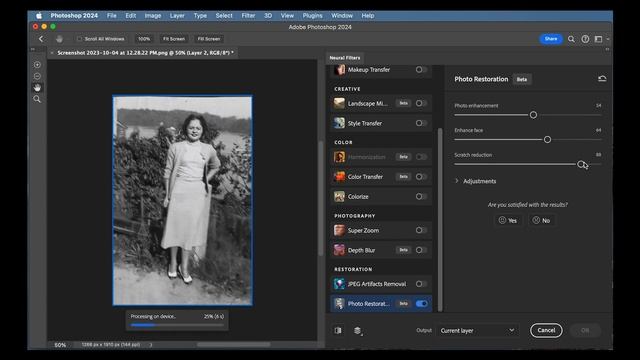640x360 pixels.
Task: Open workspace dropdown arrow beside layout icon
Action: tap(608, 39)
